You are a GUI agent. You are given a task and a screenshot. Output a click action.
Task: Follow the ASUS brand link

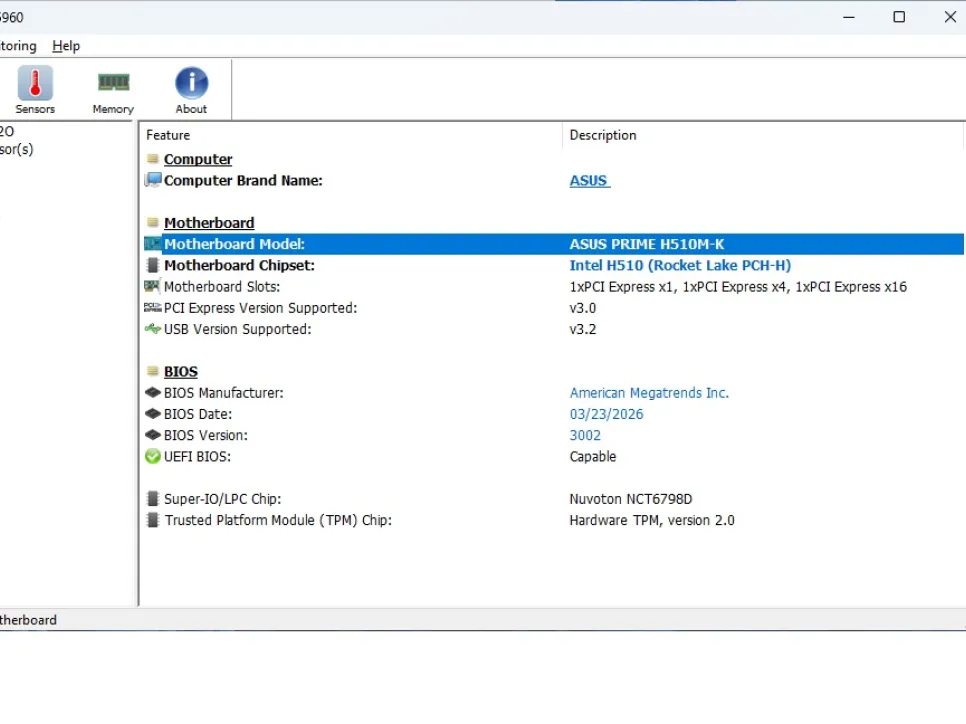coord(590,181)
